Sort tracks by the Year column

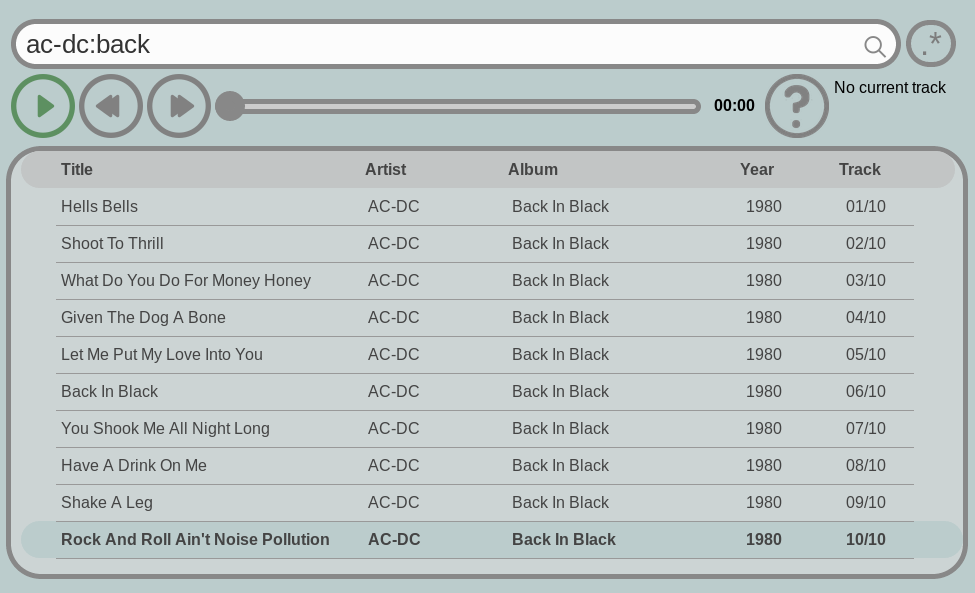pos(757,169)
